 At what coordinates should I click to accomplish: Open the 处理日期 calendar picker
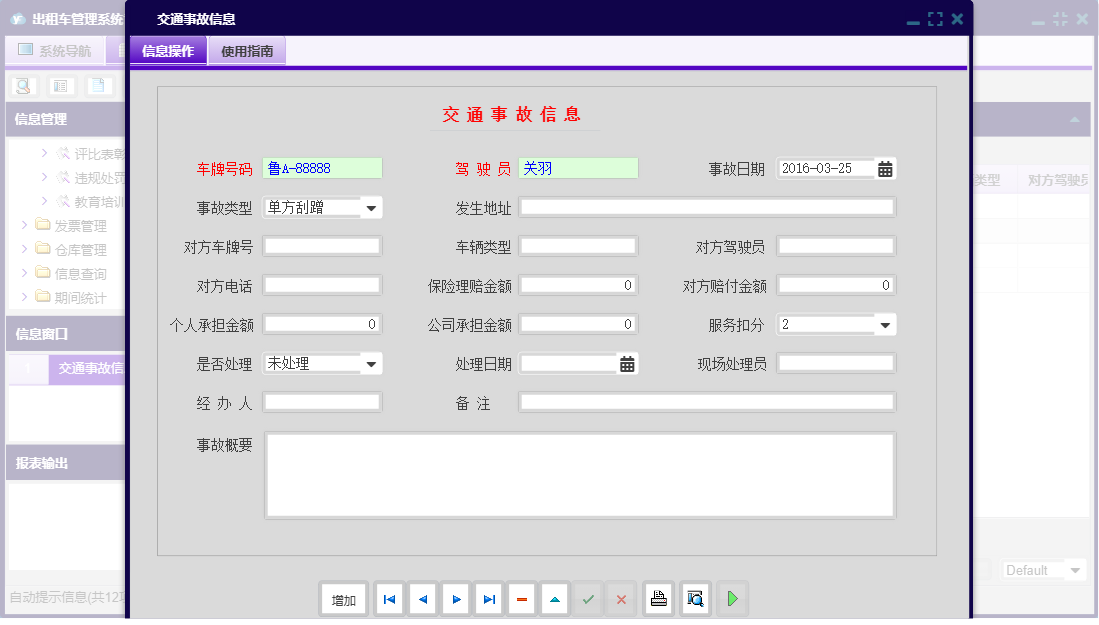[627, 364]
